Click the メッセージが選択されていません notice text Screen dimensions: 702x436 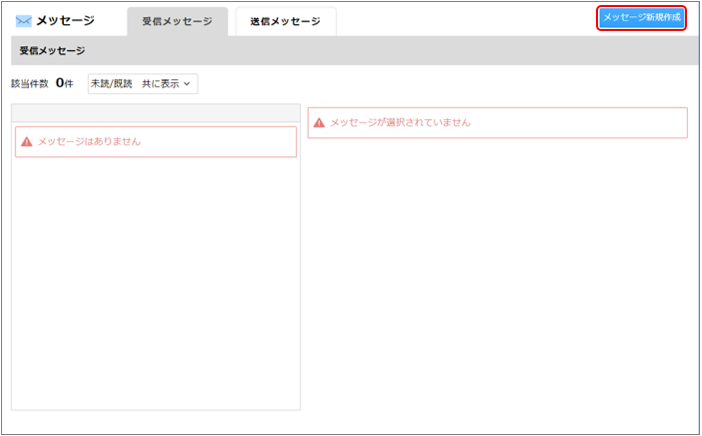[x=400, y=122]
